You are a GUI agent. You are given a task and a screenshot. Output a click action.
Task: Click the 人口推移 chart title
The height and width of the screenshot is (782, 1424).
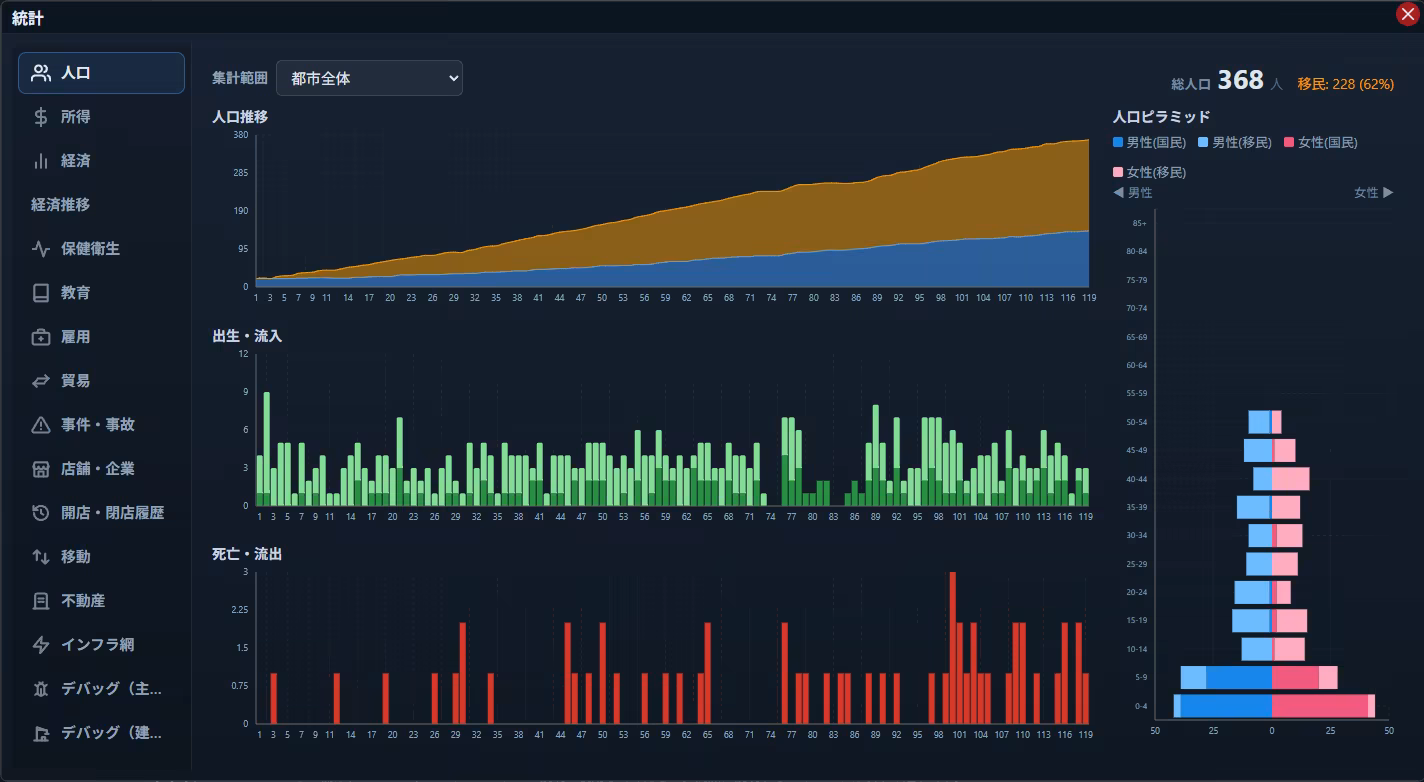tap(240, 117)
